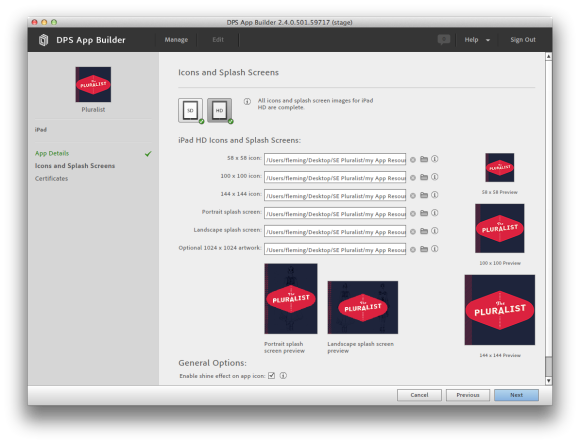Go to App Details section

pos(52,153)
